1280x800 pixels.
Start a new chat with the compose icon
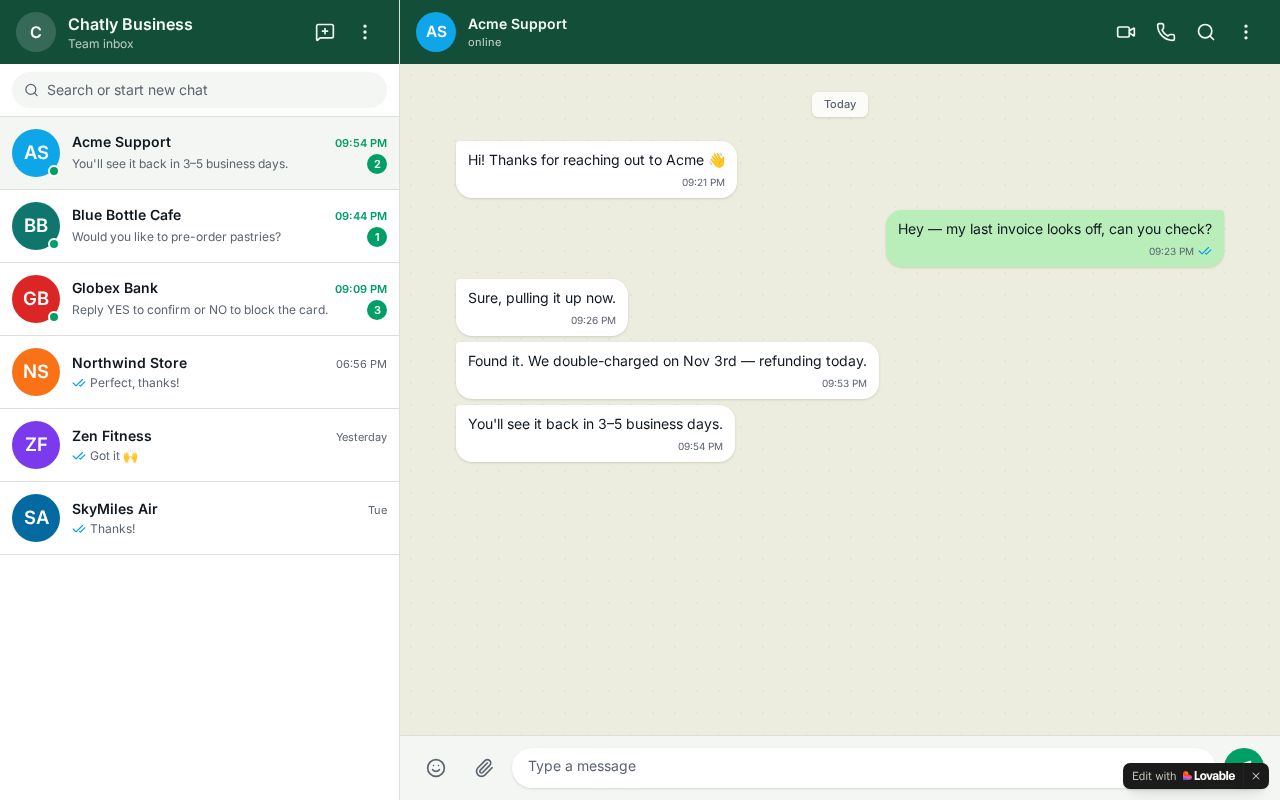(325, 32)
